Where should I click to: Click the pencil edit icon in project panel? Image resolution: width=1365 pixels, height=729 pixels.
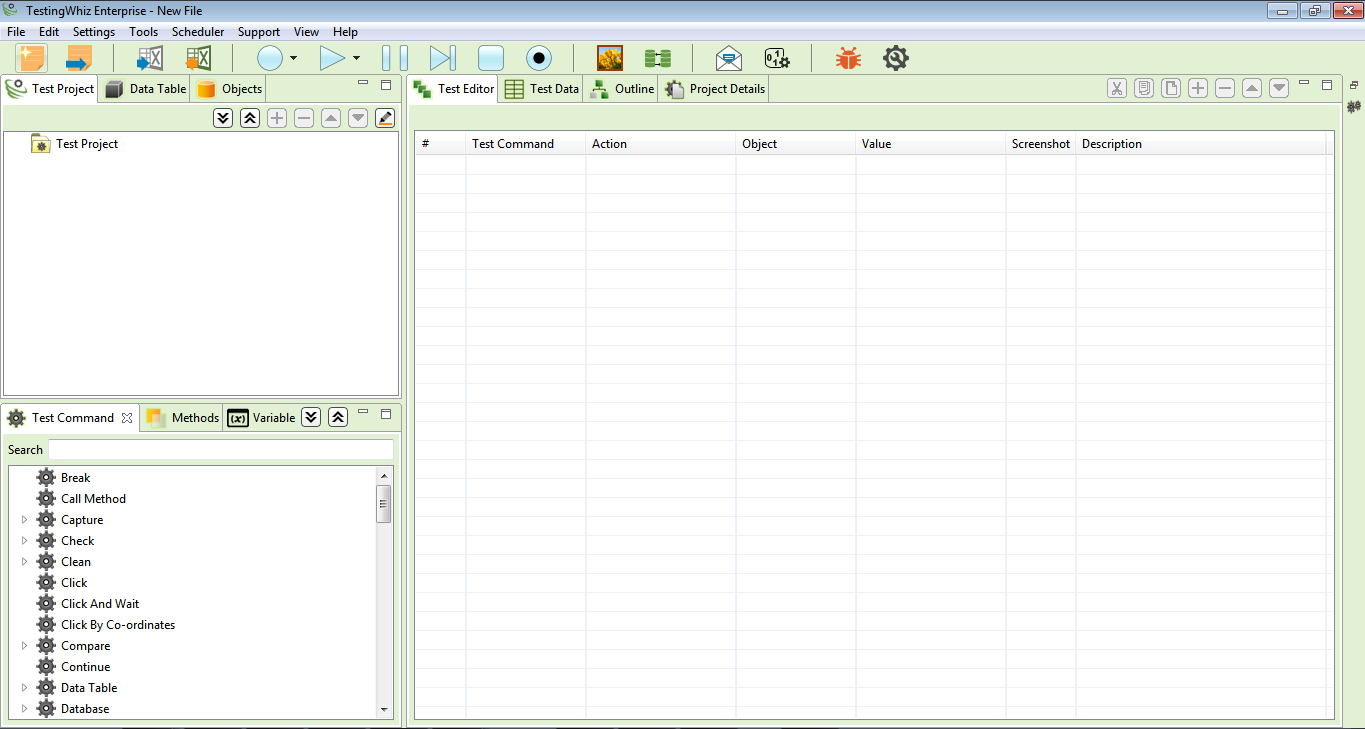click(385, 118)
